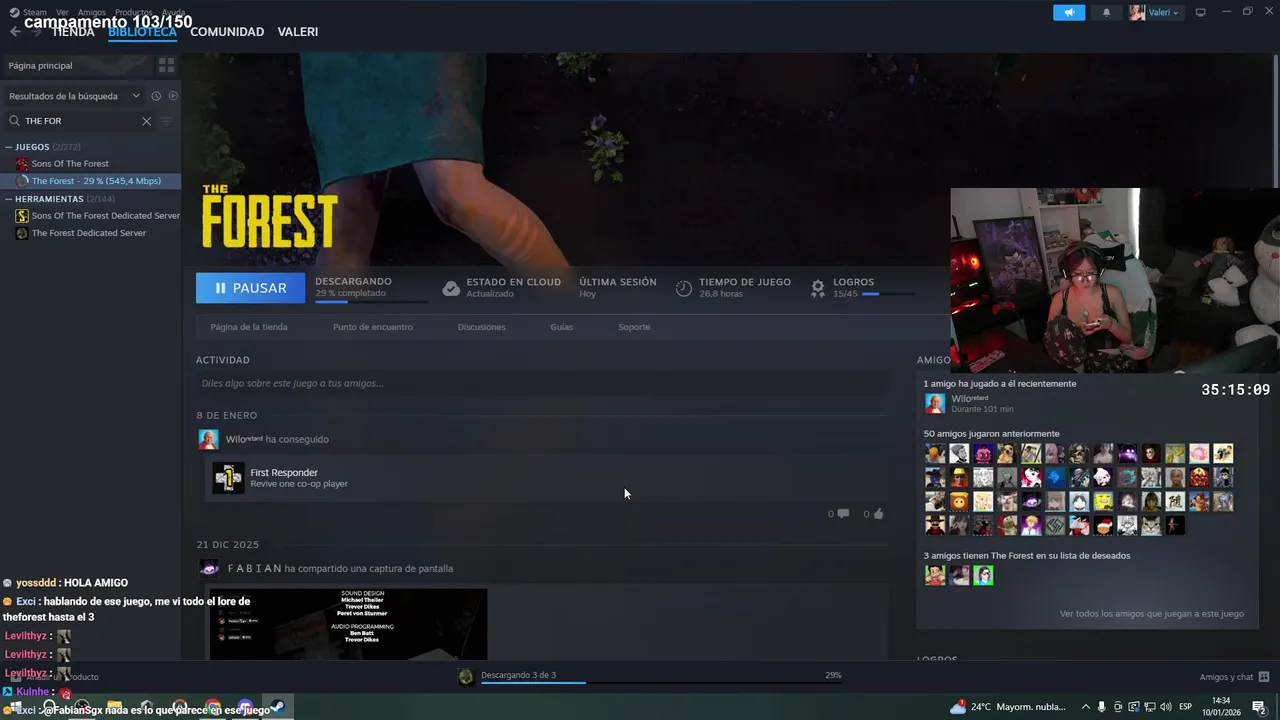Open the Steam taskbar icon
The width and height of the screenshot is (1280, 720).
pos(278,708)
